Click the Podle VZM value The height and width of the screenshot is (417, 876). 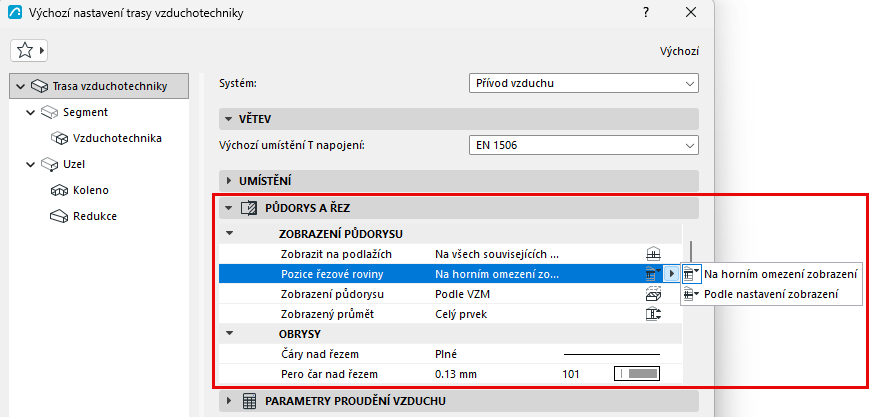[463, 294]
